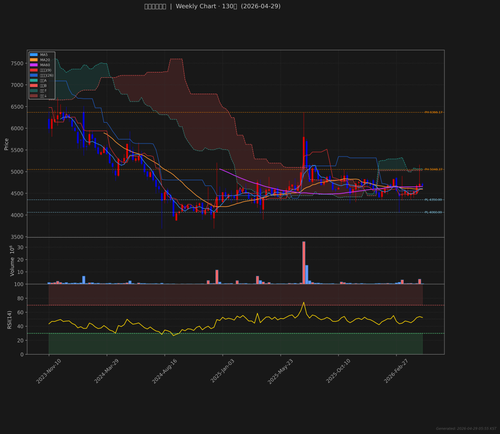This screenshot has height=434, width=500.
Task: Click the Price axis label
Action: (x=6, y=144)
